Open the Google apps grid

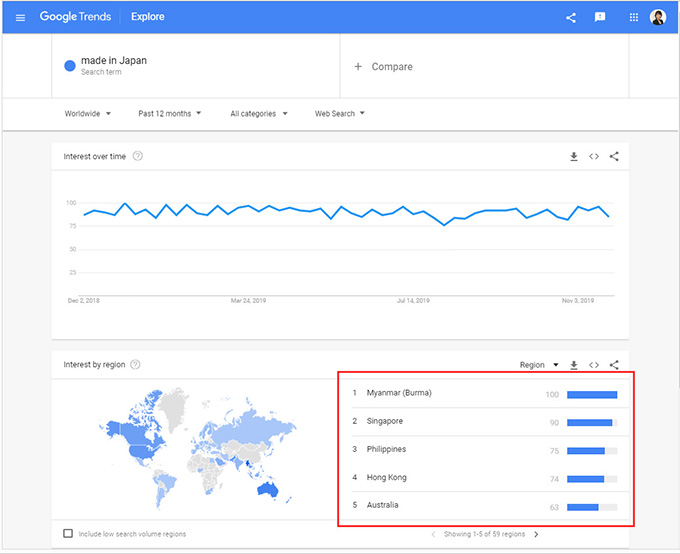[x=634, y=17]
